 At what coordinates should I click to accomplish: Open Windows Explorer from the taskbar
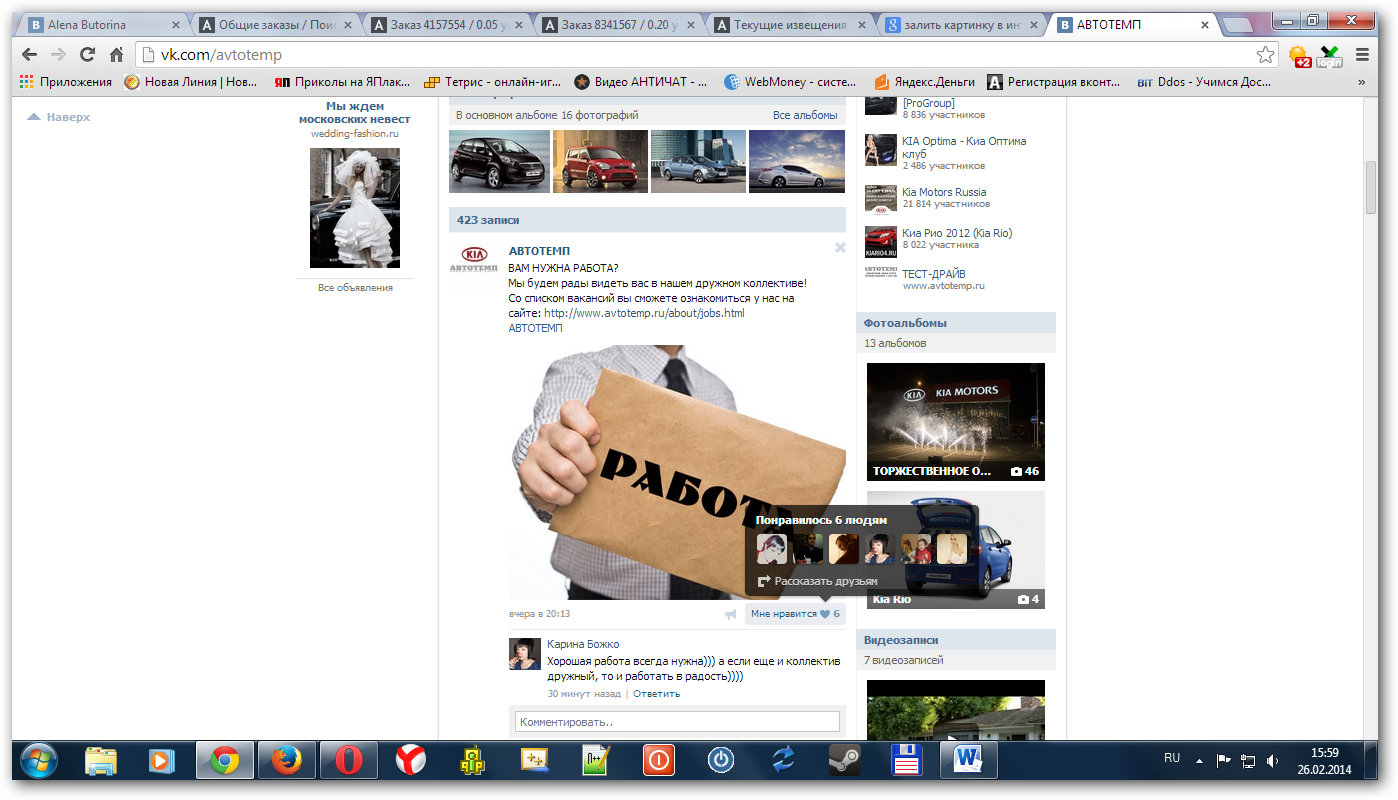point(101,761)
